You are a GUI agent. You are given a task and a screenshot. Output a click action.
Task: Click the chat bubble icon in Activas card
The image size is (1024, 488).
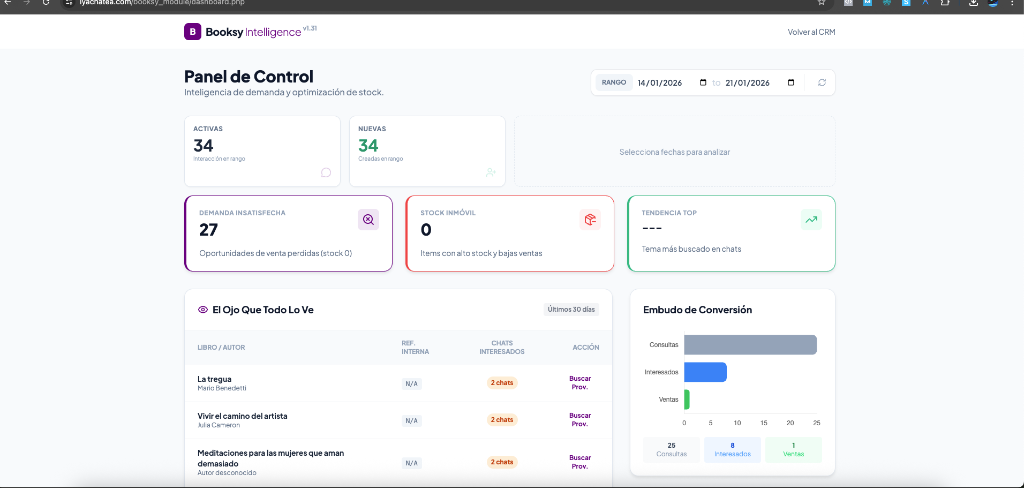click(x=326, y=172)
